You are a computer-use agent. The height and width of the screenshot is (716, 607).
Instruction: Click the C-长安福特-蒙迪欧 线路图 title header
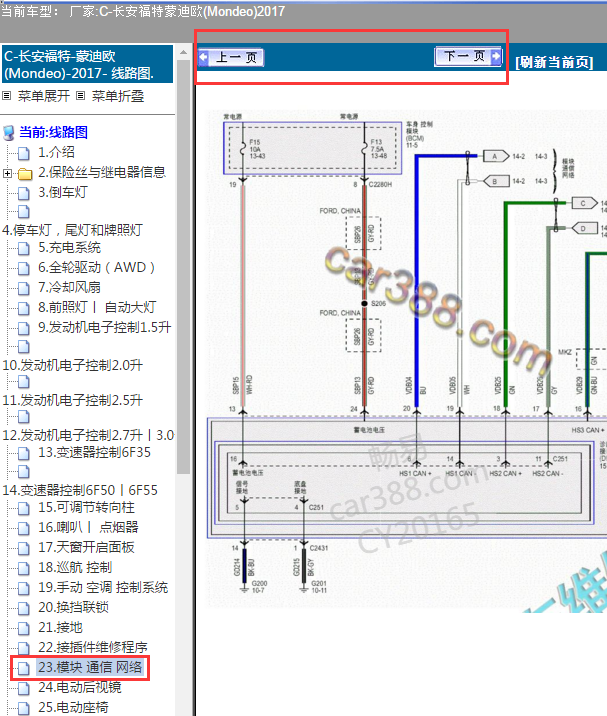click(87, 64)
